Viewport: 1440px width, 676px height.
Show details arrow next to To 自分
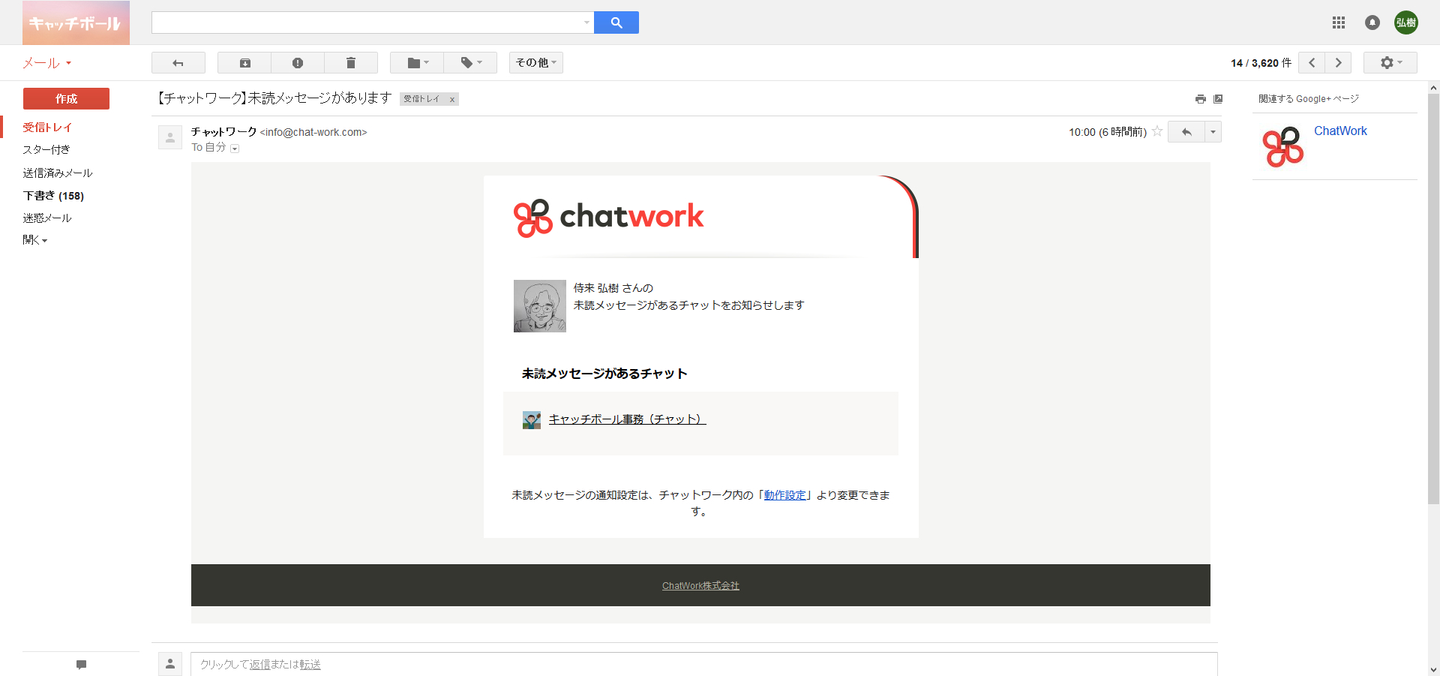235,148
